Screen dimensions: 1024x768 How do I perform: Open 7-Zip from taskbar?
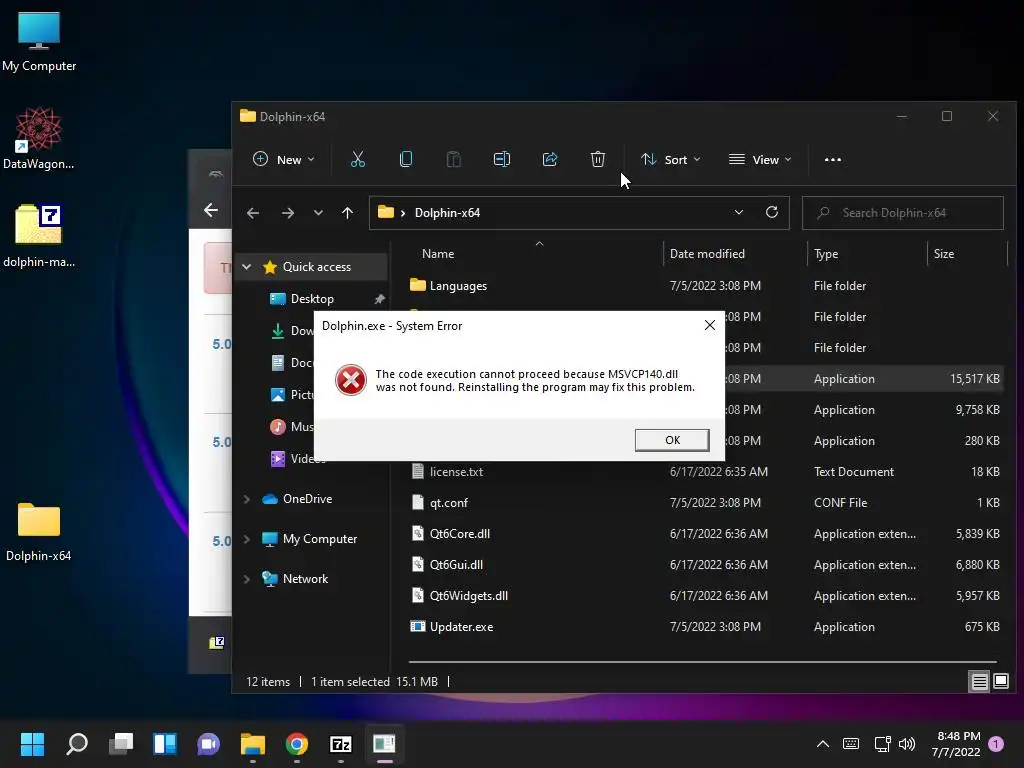pos(341,744)
